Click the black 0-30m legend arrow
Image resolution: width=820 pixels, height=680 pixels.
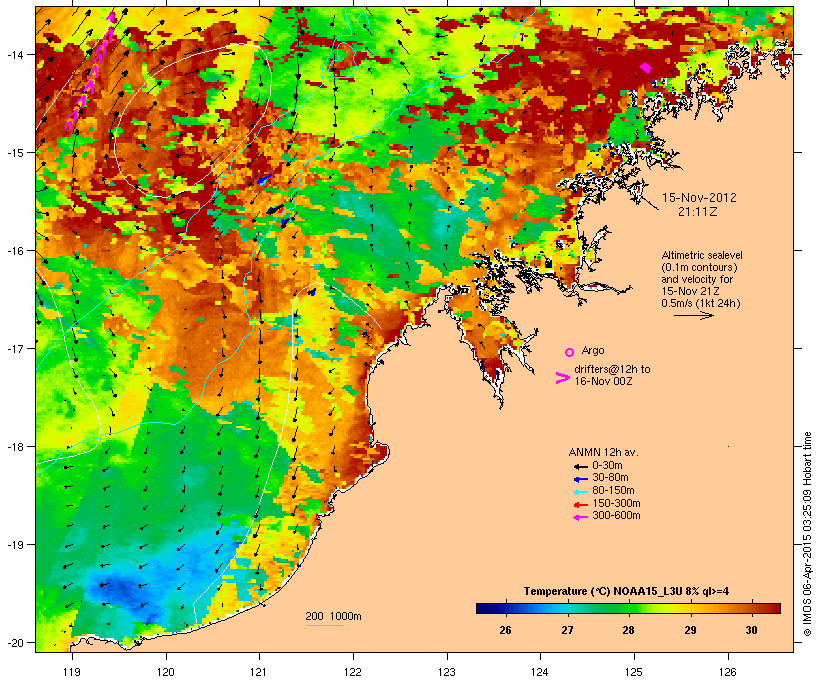coord(580,466)
